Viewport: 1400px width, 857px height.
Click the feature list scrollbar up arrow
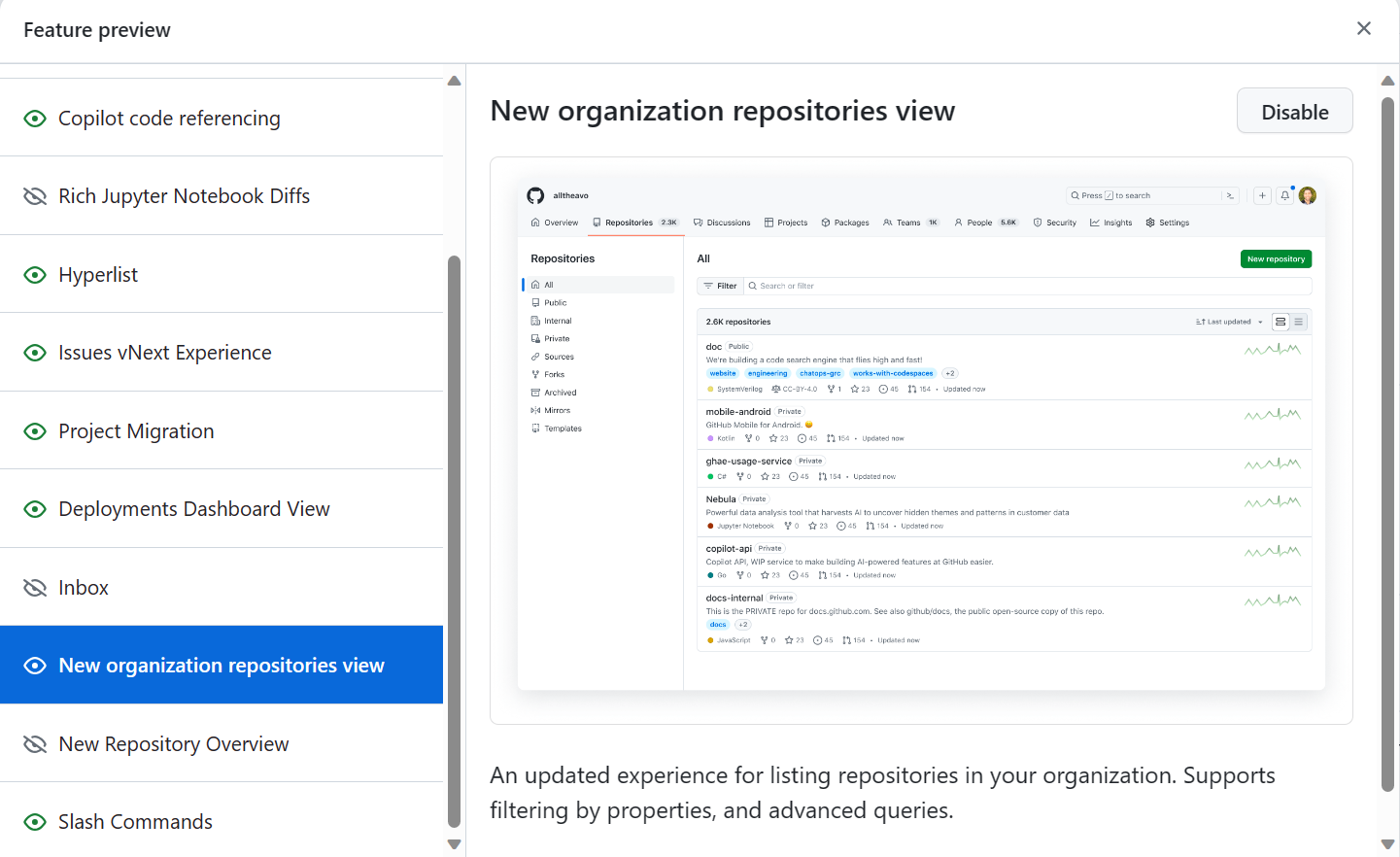[x=454, y=81]
